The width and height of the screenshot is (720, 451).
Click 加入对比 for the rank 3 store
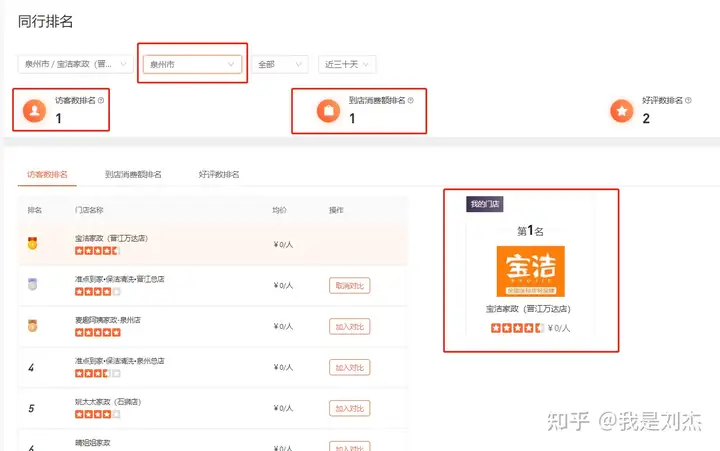coord(349,327)
